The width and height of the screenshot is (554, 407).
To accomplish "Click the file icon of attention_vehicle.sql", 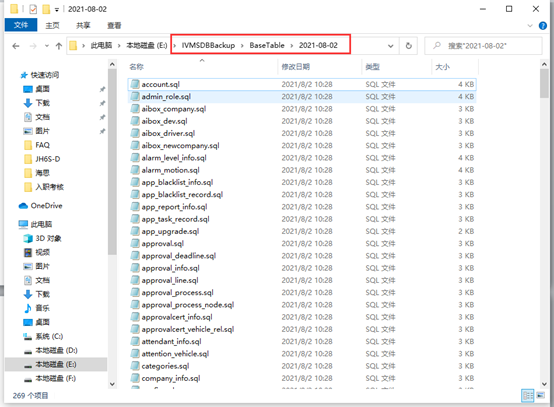I will click(135, 354).
